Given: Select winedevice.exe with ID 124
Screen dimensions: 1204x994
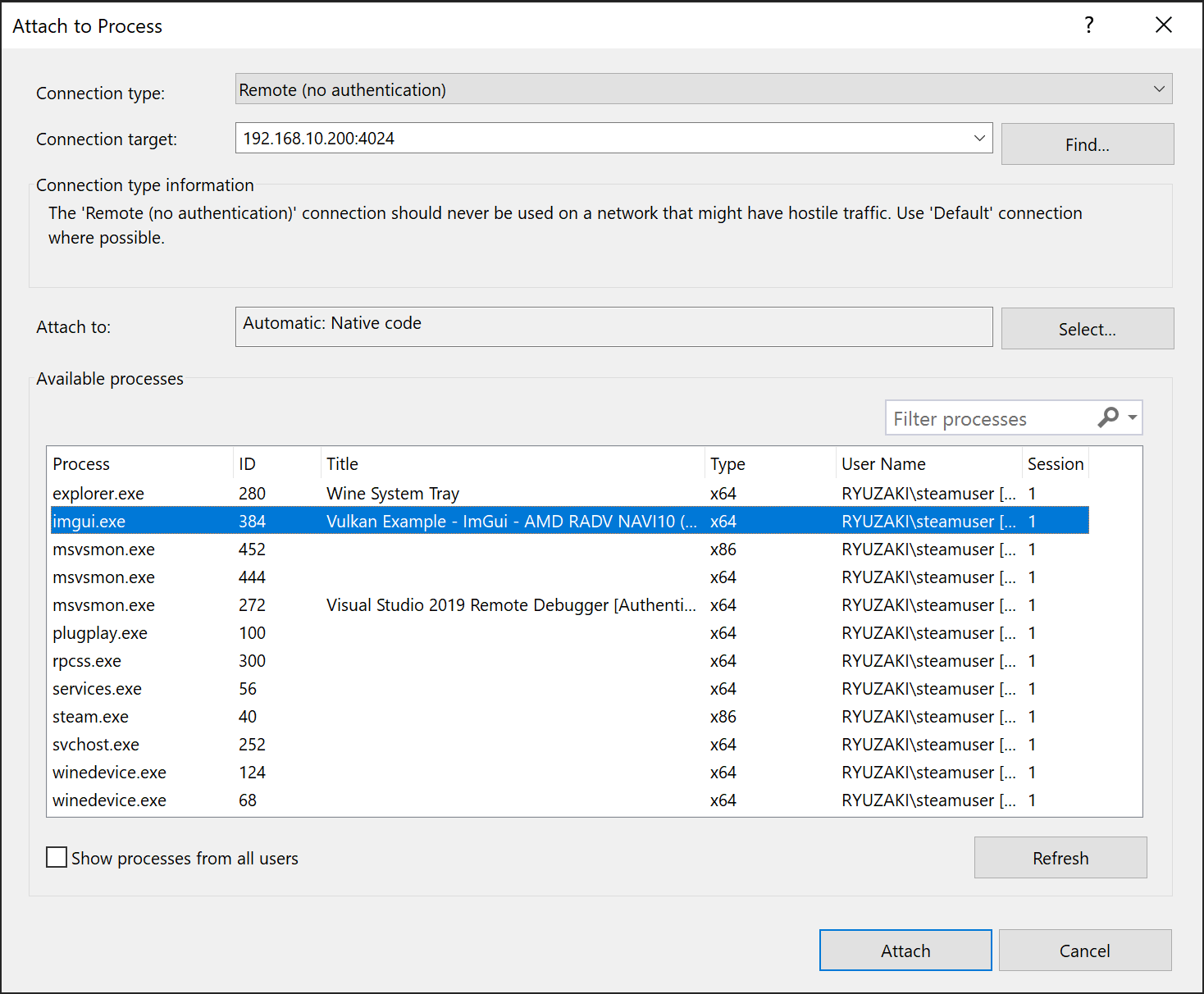Looking at the screenshot, I should pyautogui.click(x=568, y=773).
